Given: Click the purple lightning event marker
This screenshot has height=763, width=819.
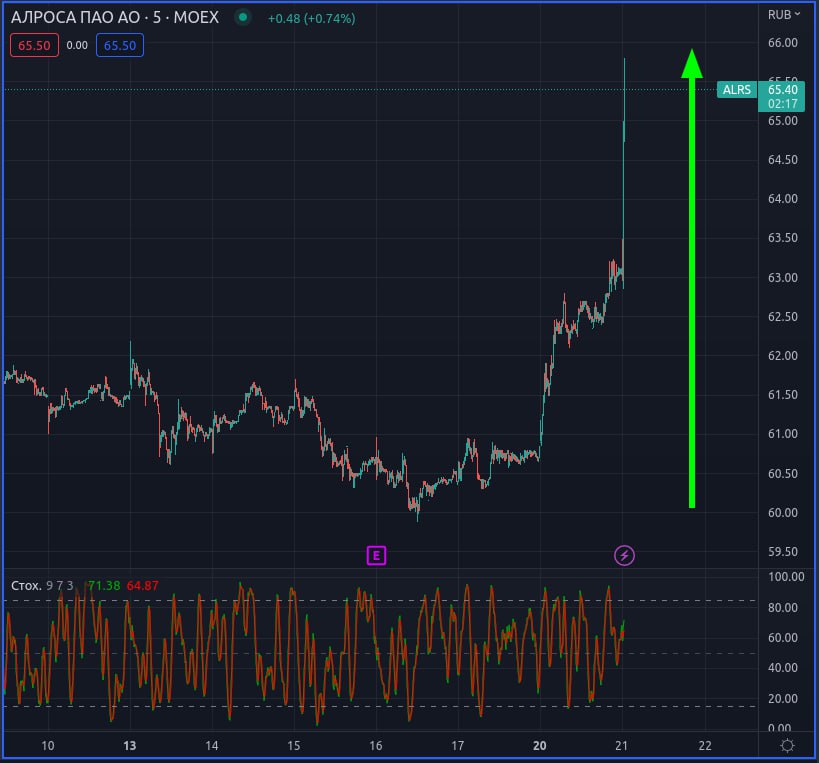Looking at the screenshot, I should [x=624, y=555].
